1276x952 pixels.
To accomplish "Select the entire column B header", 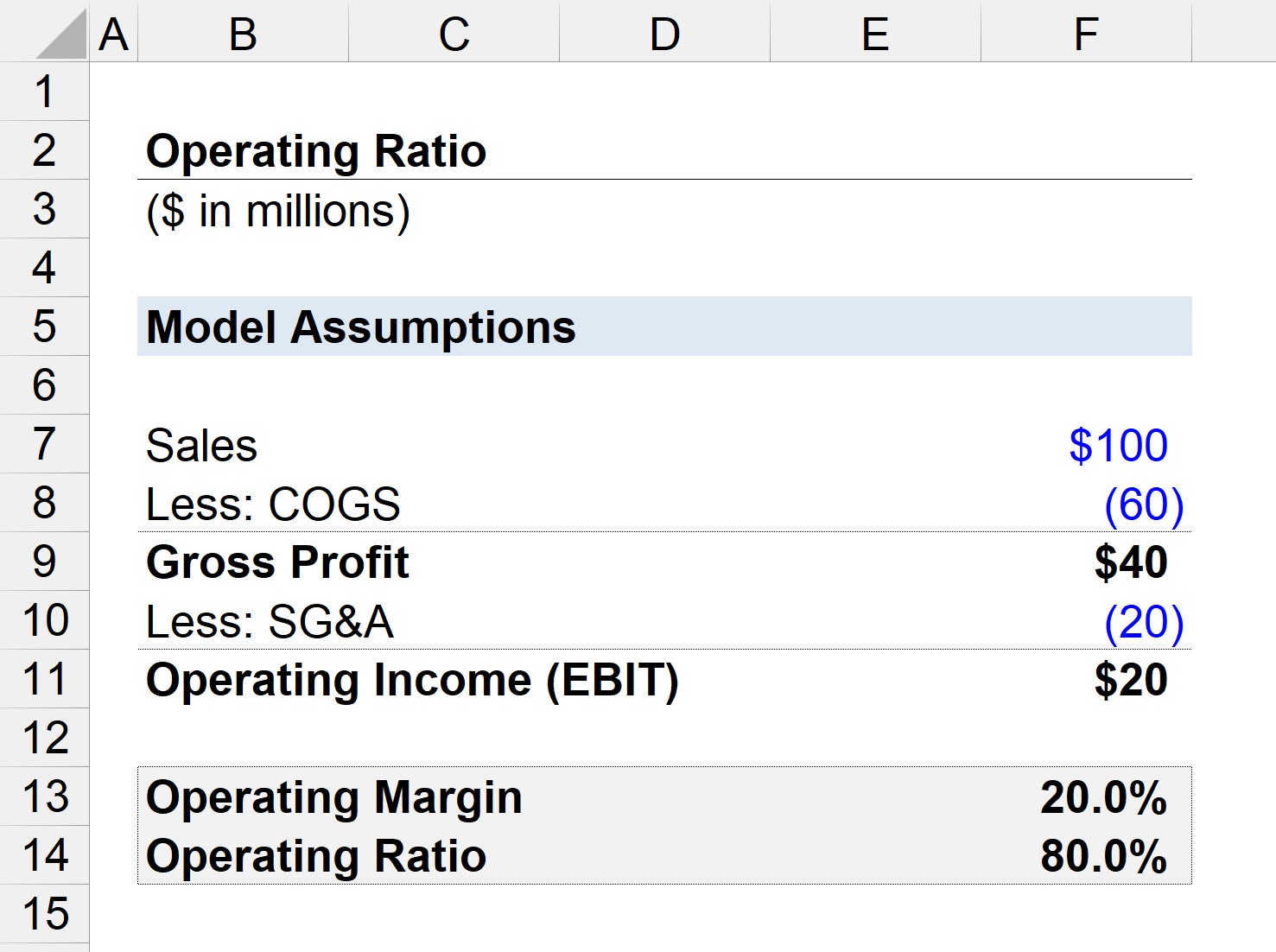I will (242, 35).
